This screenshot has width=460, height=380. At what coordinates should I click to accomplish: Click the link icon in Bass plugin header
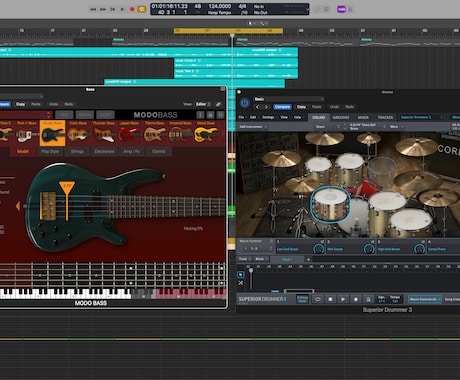point(218,104)
